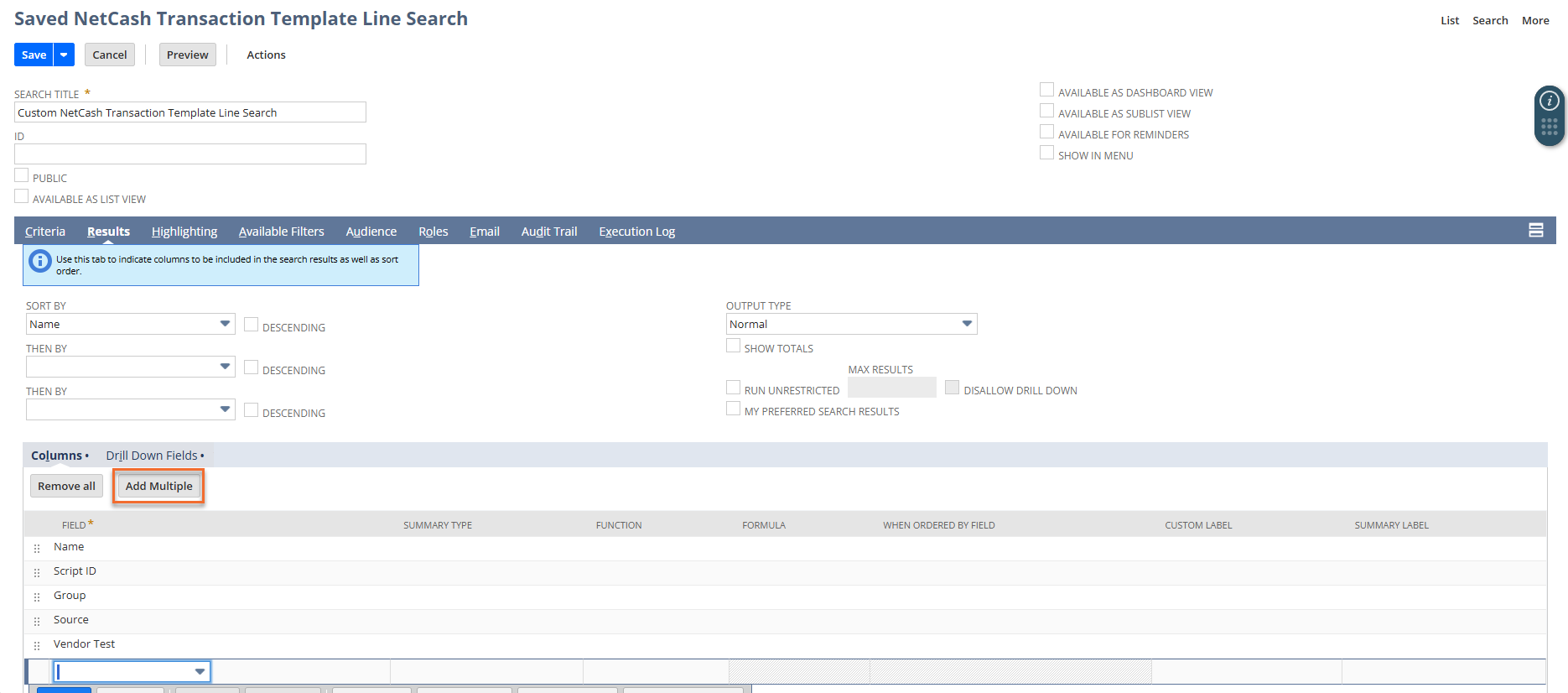Expand the Output Type dropdown
Screen dimensions: 1568x693
tap(851, 324)
